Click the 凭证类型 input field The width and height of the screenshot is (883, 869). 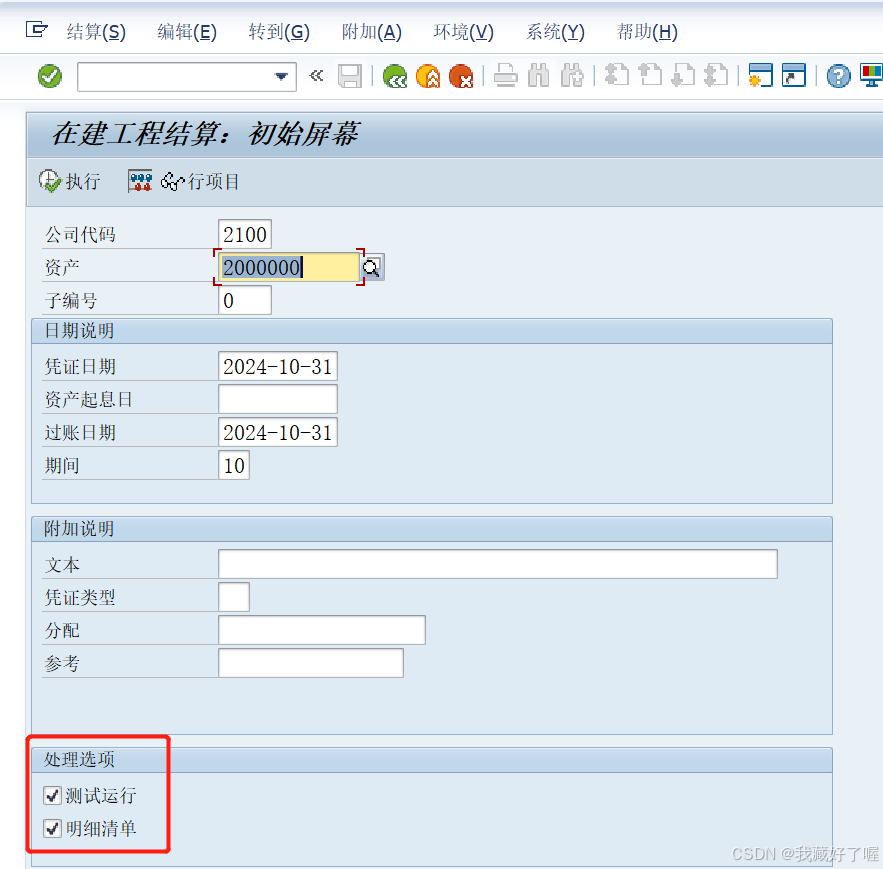234,597
